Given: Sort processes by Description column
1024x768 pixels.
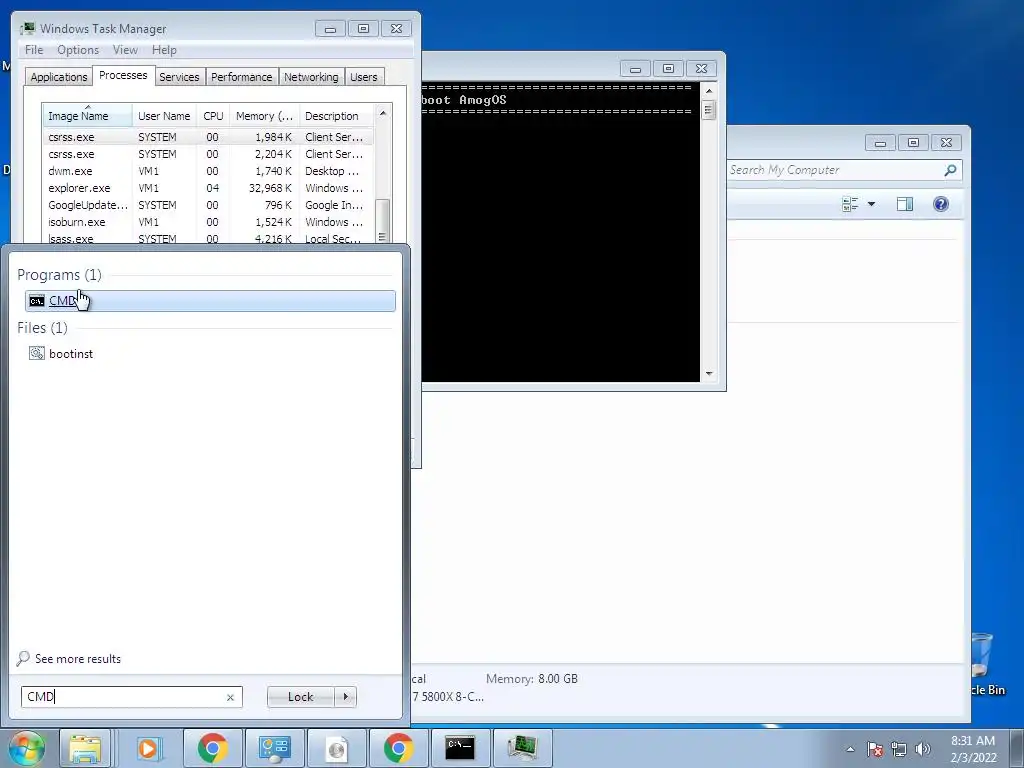Looking at the screenshot, I should point(336,116).
